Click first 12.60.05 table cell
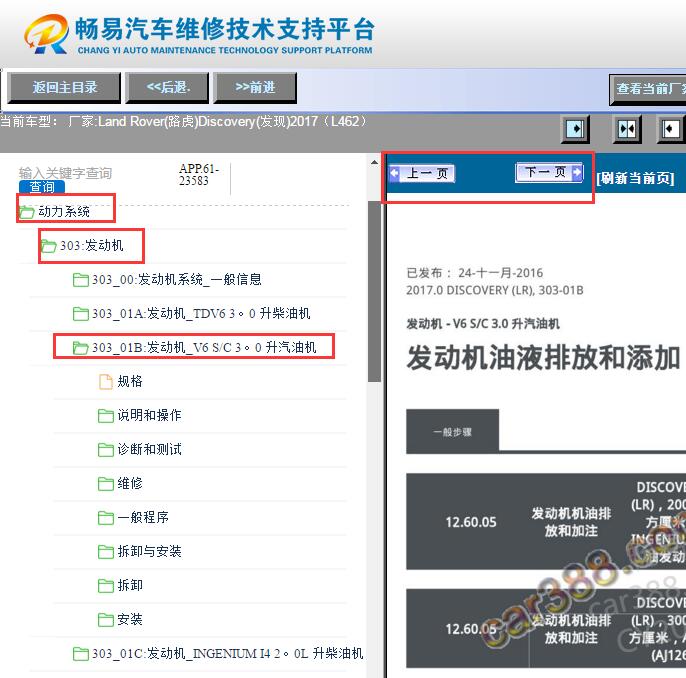 471,522
